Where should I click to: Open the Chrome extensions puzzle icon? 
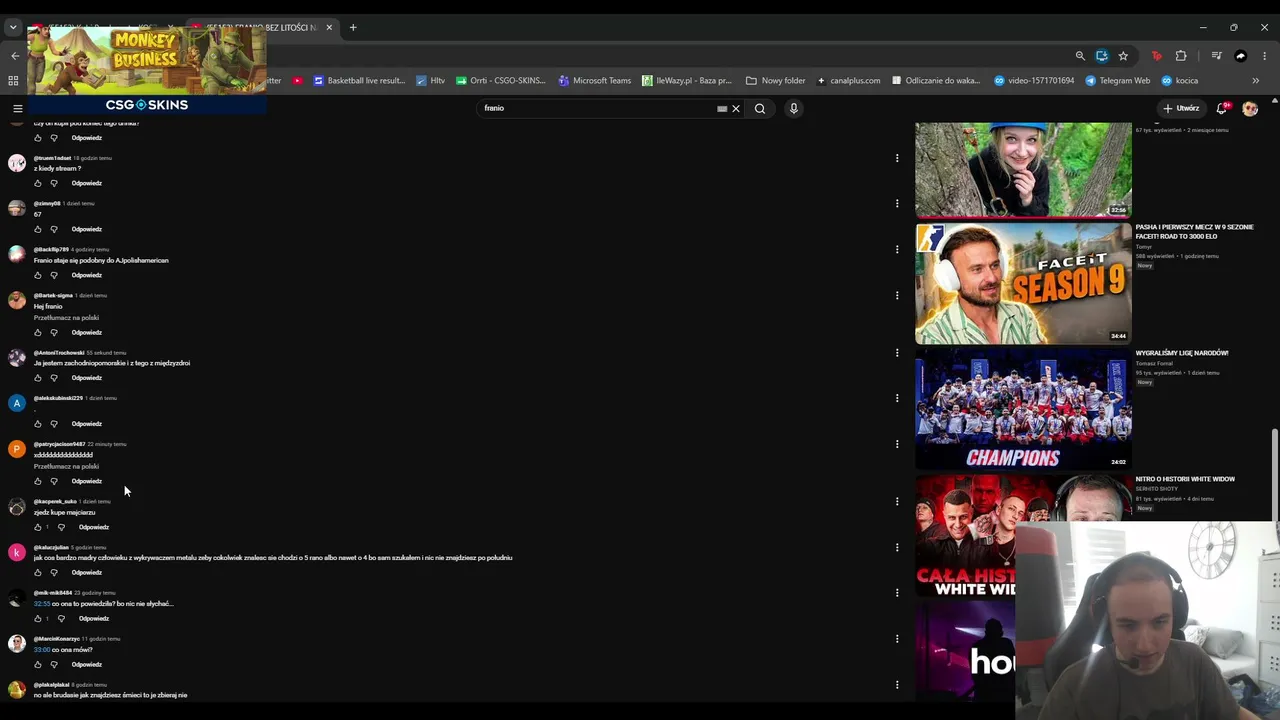(x=1181, y=56)
